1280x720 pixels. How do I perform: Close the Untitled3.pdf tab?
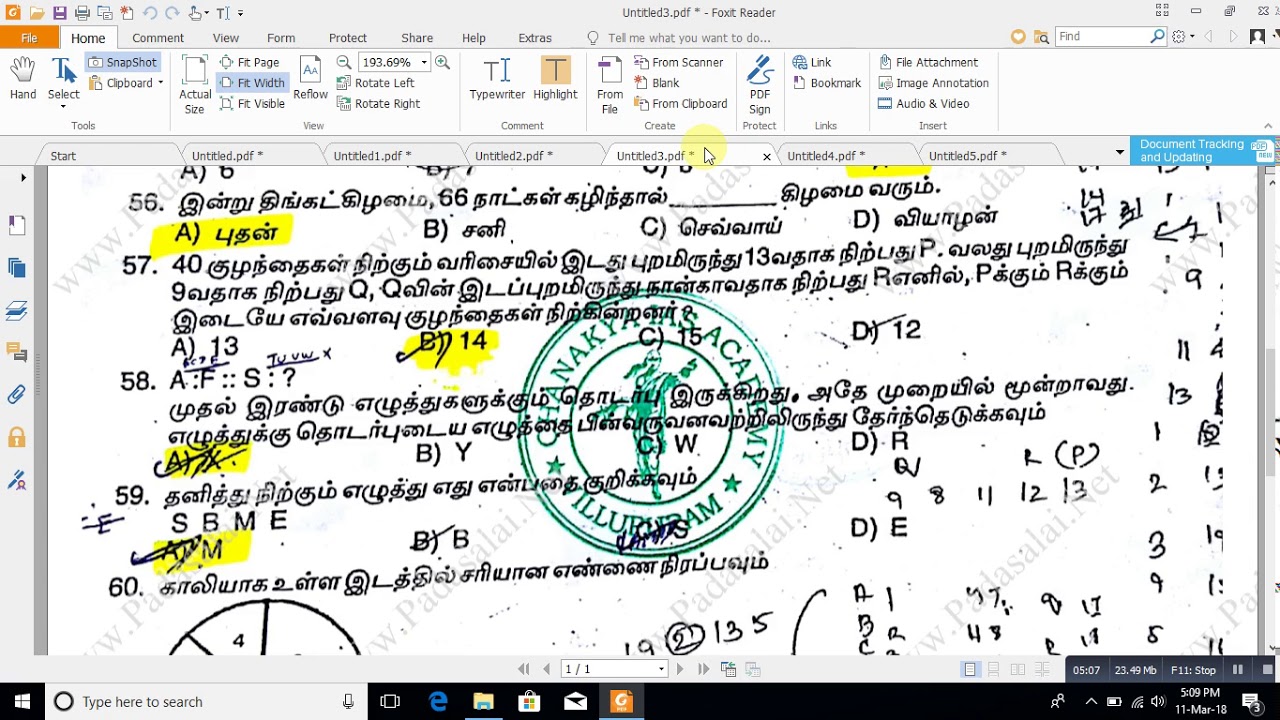[x=767, y=157]
